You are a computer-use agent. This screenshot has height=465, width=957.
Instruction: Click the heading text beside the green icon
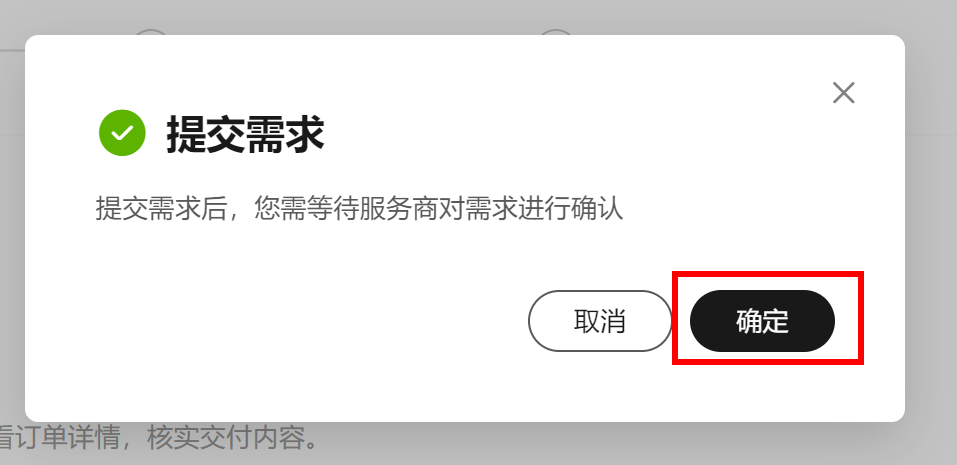[x=245, y=134]
